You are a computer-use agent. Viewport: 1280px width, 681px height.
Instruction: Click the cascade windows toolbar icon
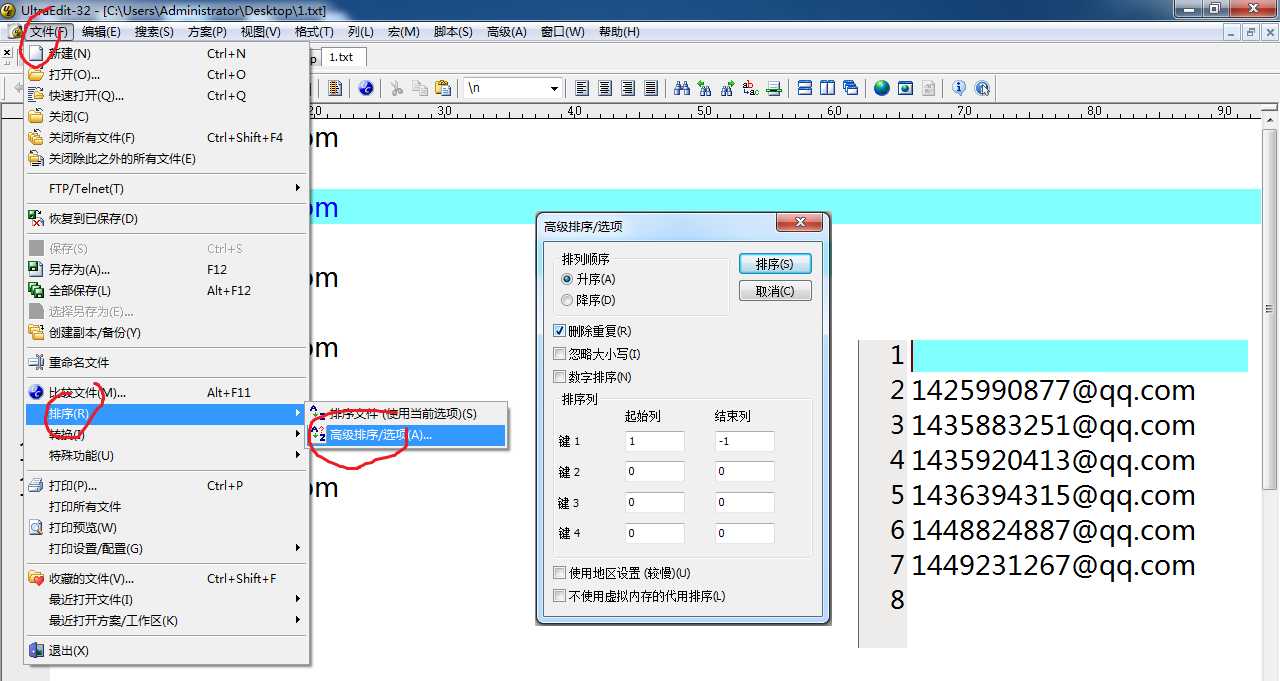point(850,88)
